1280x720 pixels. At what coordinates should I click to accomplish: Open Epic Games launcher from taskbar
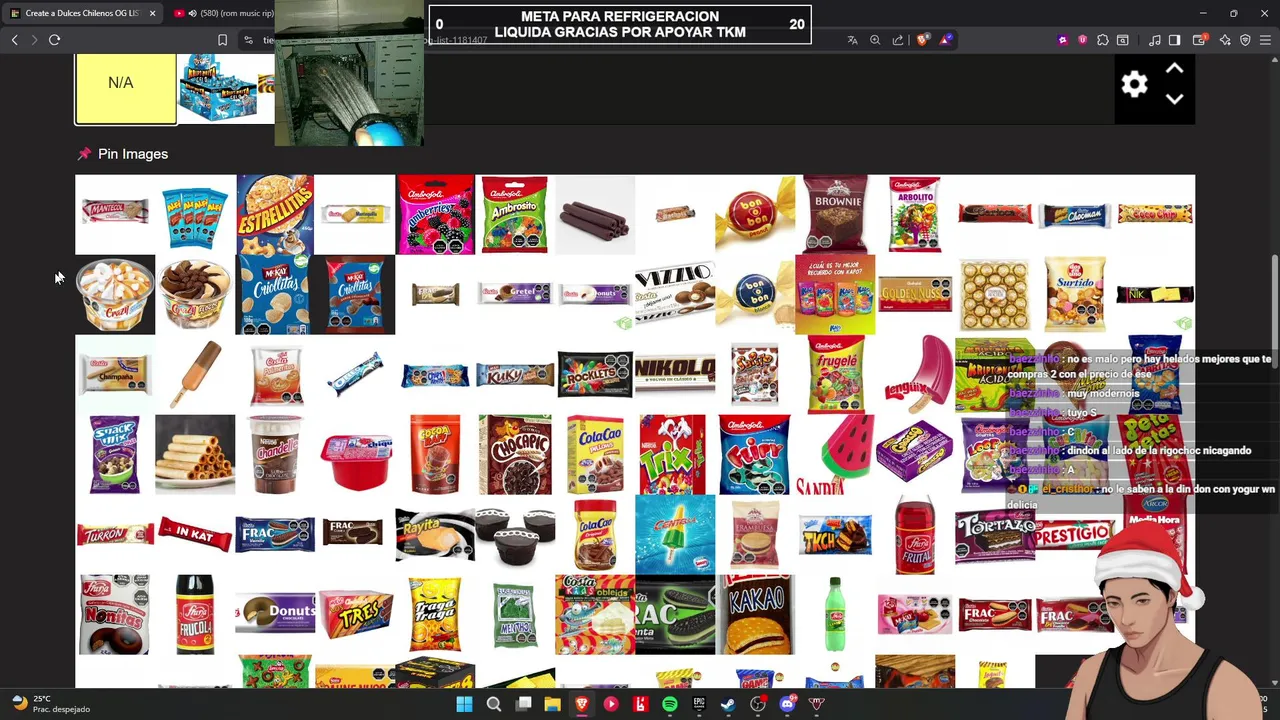click(699, 704)
